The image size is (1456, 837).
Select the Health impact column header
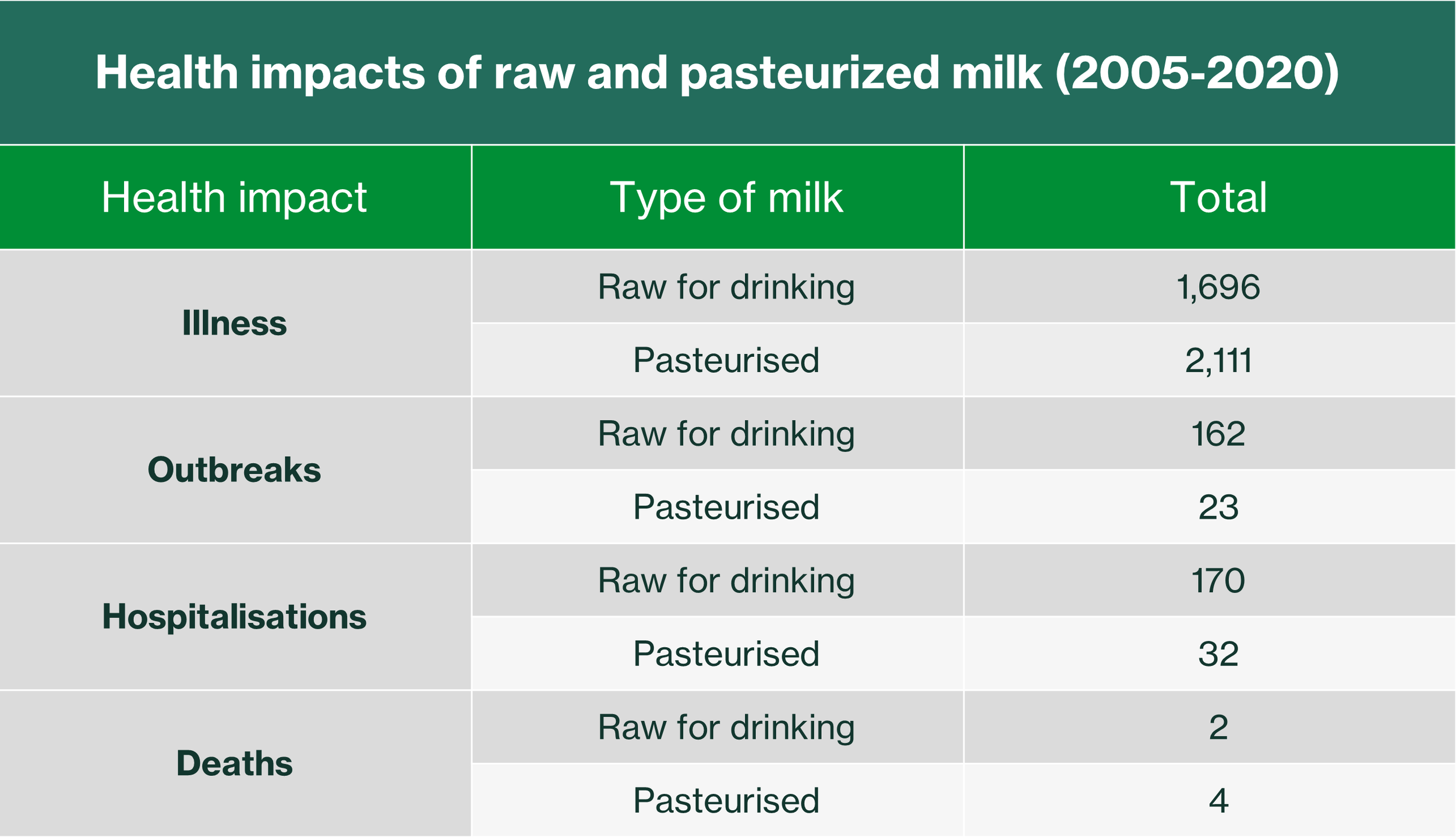[235, 197]
